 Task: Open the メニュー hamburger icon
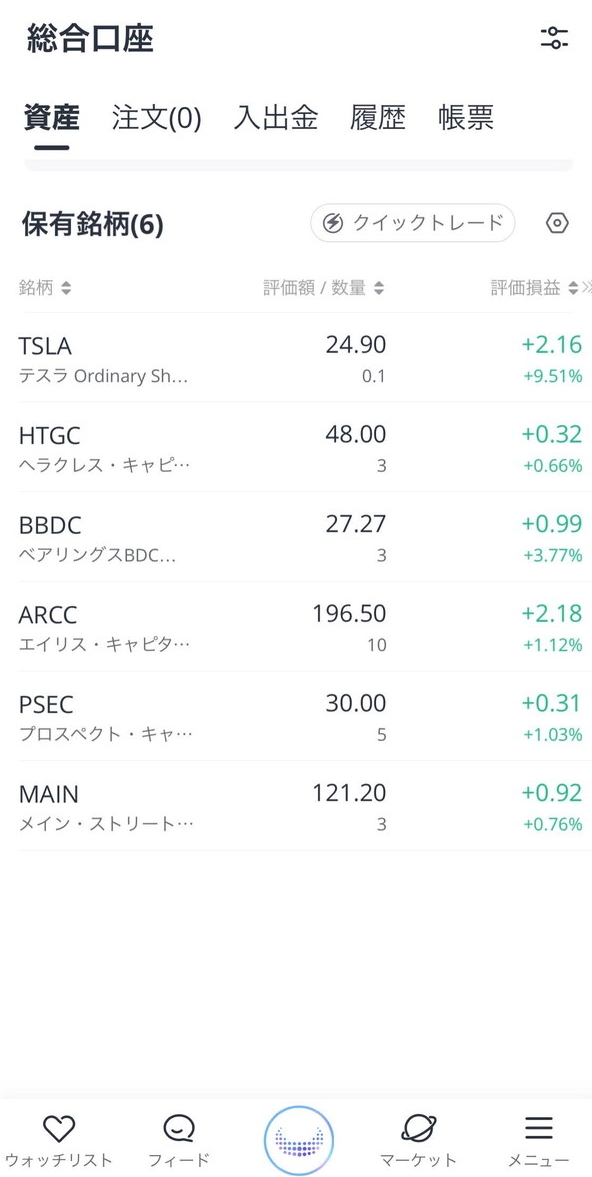(x=538, y=1128)
